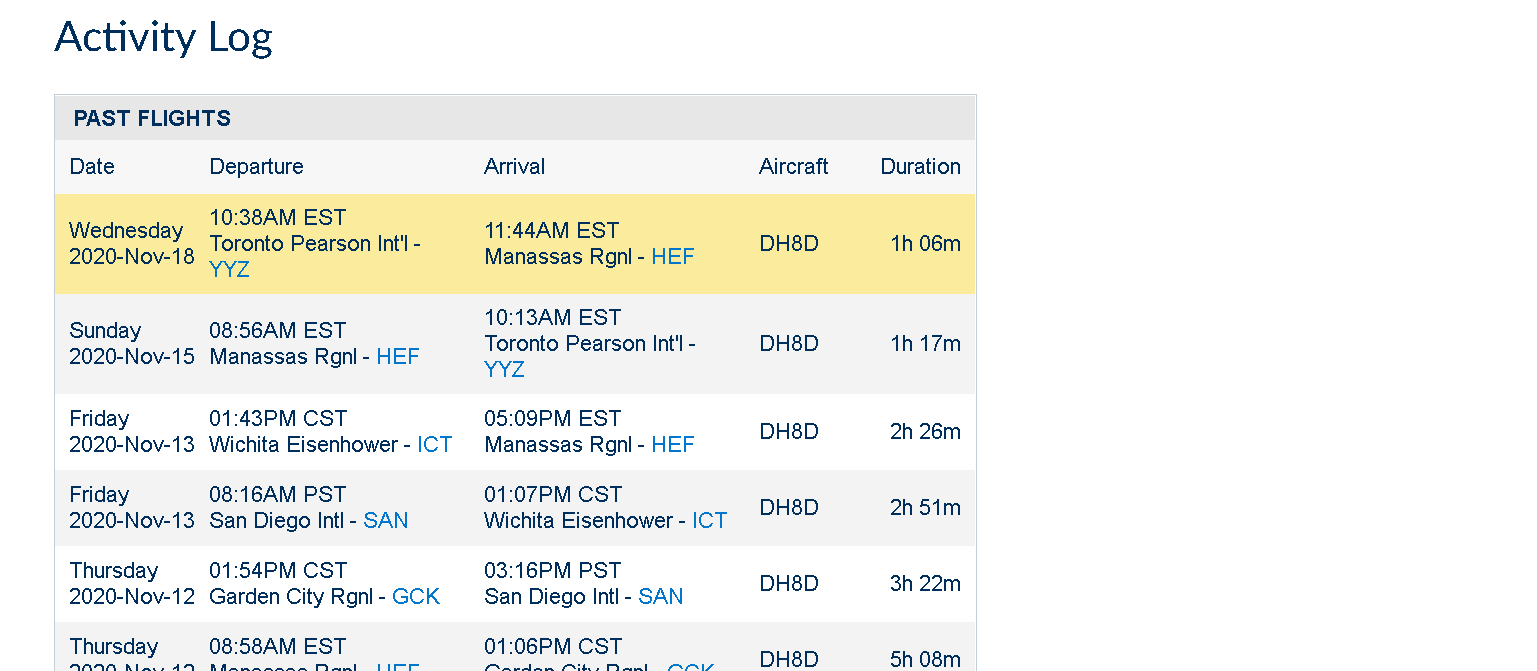Click the Aircraft column header
This screenshot has width=1537, height=671.
793,167
